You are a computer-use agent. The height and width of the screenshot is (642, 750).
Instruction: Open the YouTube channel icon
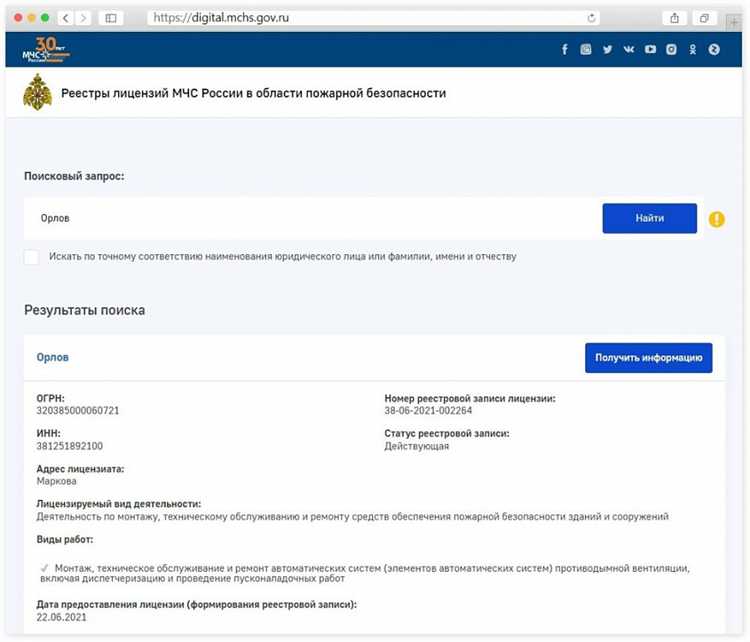650,49
